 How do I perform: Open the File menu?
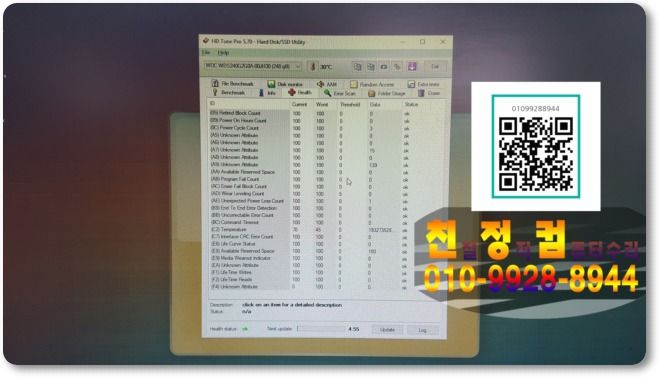tap(206, 53)
